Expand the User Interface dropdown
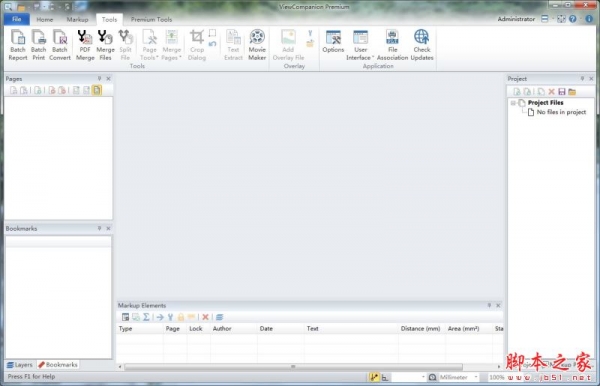Viewport: 600px width, 386px height. (x=360, y=45)
